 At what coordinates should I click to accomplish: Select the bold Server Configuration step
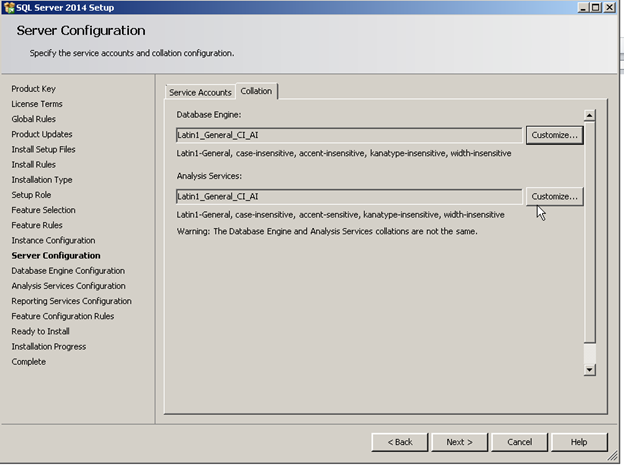56,256
